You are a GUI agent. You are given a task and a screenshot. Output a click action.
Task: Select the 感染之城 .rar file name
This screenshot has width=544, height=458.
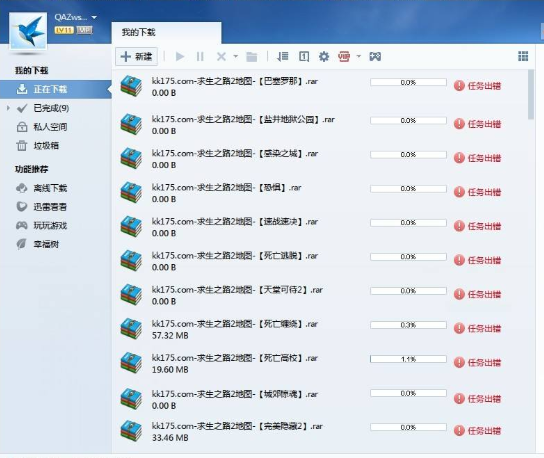click(x=235, y=153)
